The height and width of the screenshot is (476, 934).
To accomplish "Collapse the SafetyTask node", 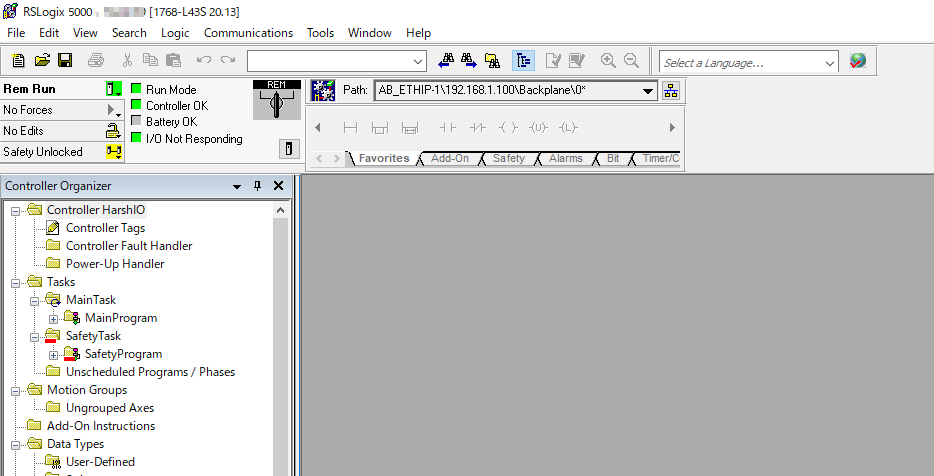I will point(35,337).
